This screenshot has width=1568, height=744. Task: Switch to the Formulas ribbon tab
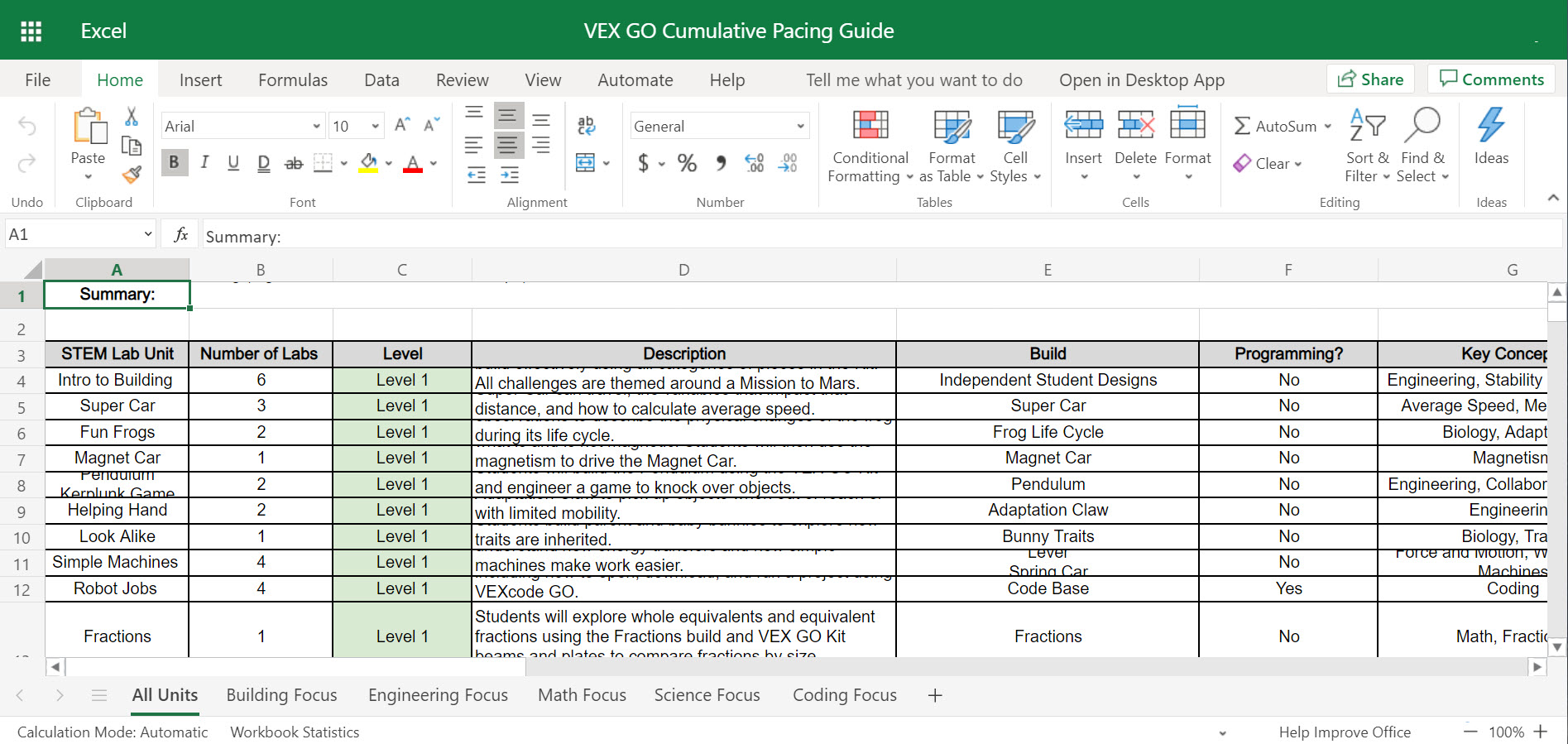pos(292,79)
